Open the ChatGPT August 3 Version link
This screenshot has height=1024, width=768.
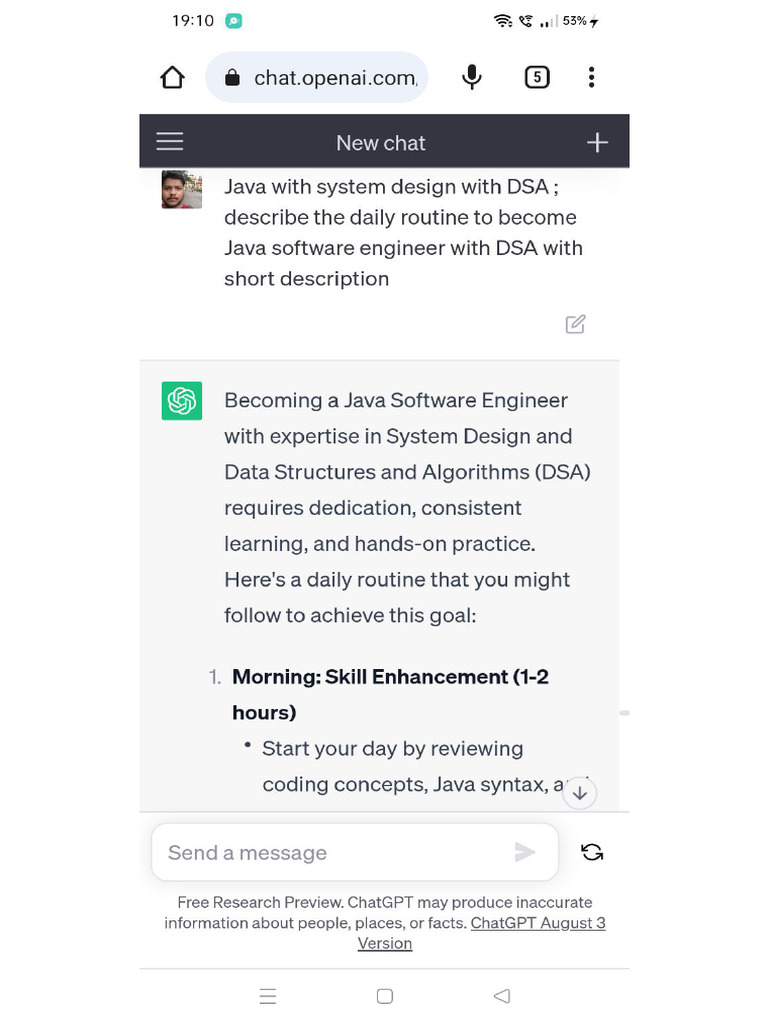pos(538,923)
